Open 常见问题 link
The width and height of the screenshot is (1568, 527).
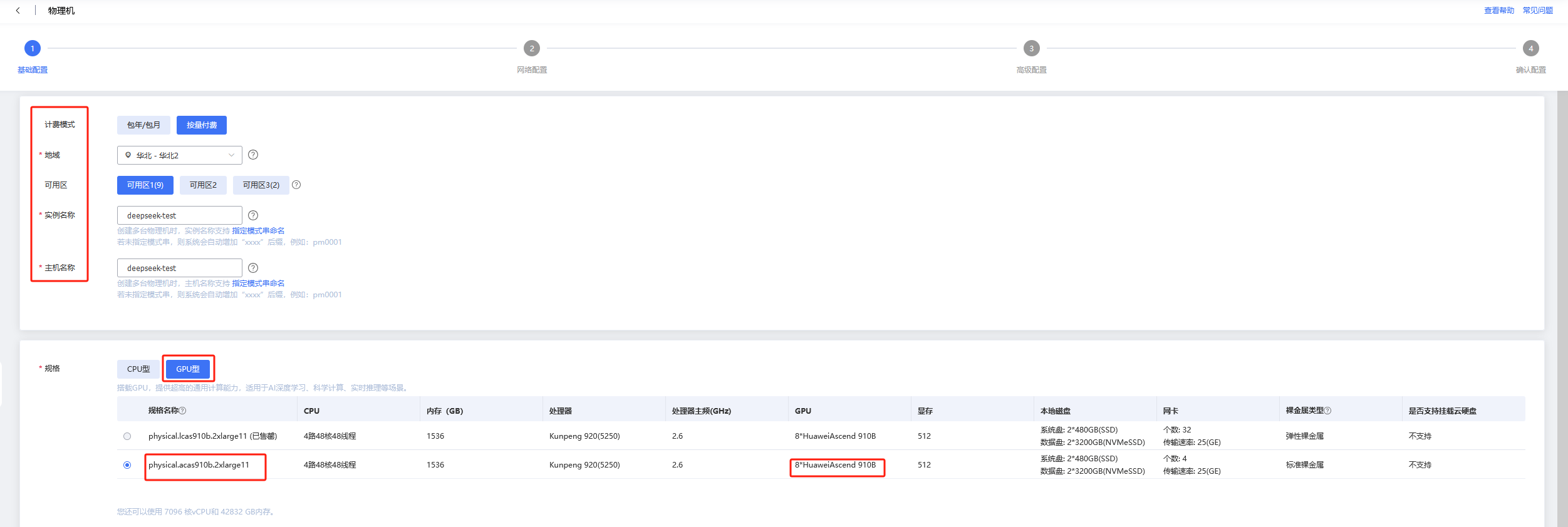[x=1538, y=11]
